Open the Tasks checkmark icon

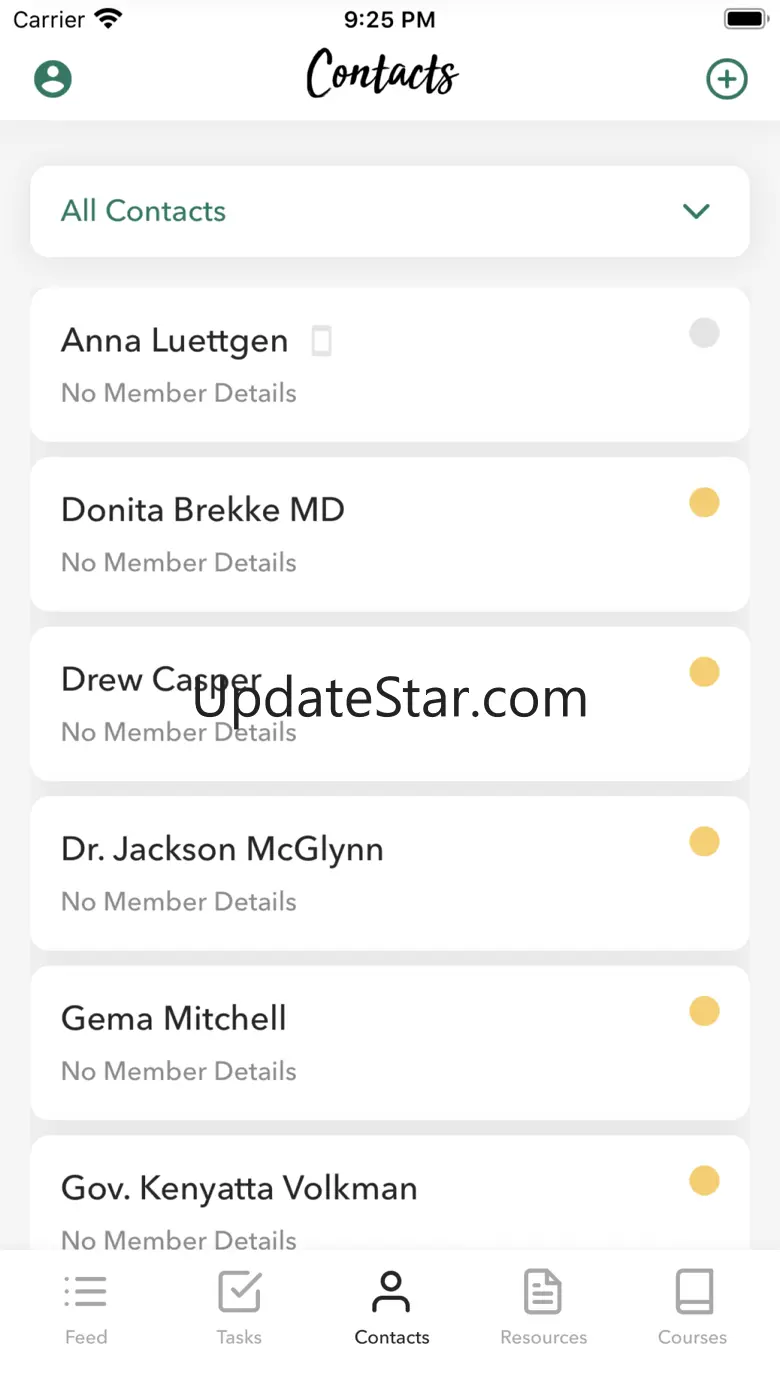(240, 1291)
